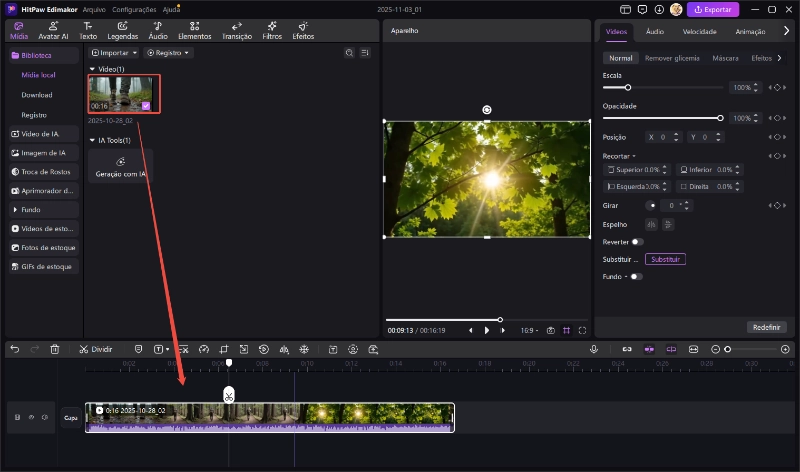
Task: Toggle the Fundo switch
Action: point(636,277)
